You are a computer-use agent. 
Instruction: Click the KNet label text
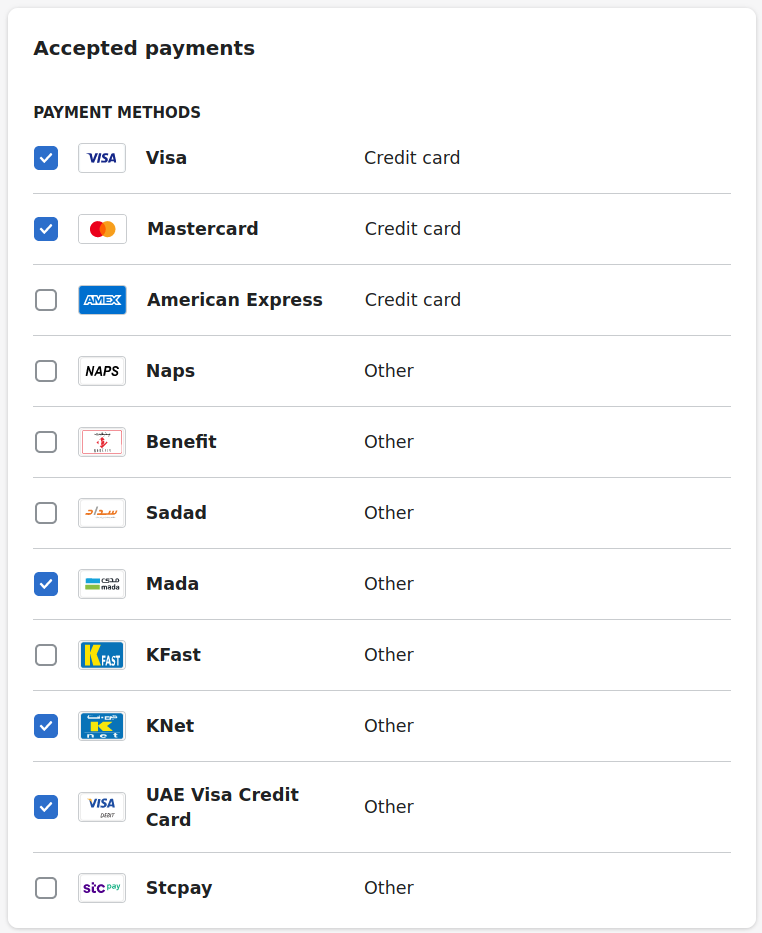(170, 726)
